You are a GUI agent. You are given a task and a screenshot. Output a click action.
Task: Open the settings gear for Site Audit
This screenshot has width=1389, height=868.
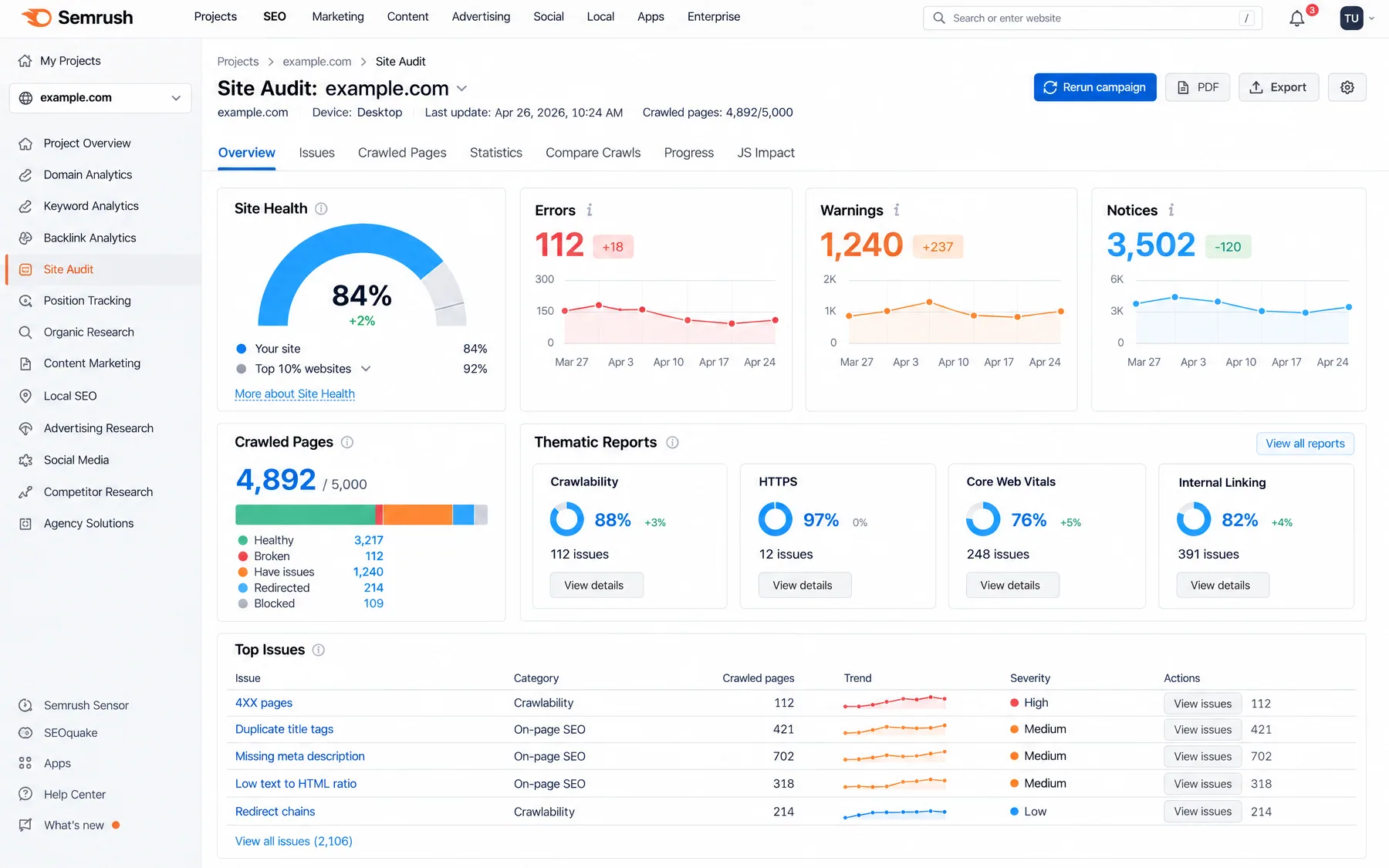pyautogui.click(x=1347, y=87)
